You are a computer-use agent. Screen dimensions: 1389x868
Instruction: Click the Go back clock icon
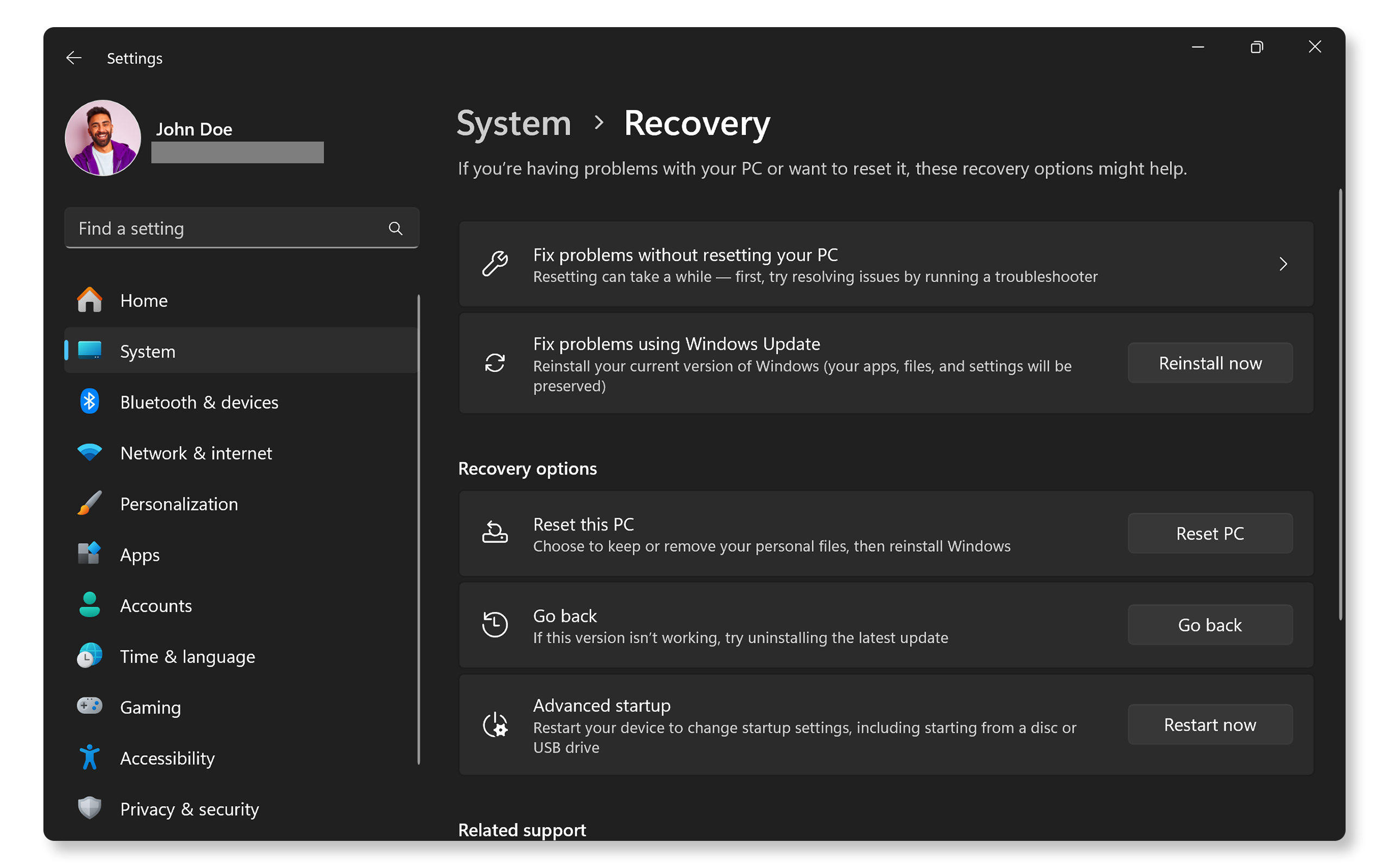pos(495,624)
